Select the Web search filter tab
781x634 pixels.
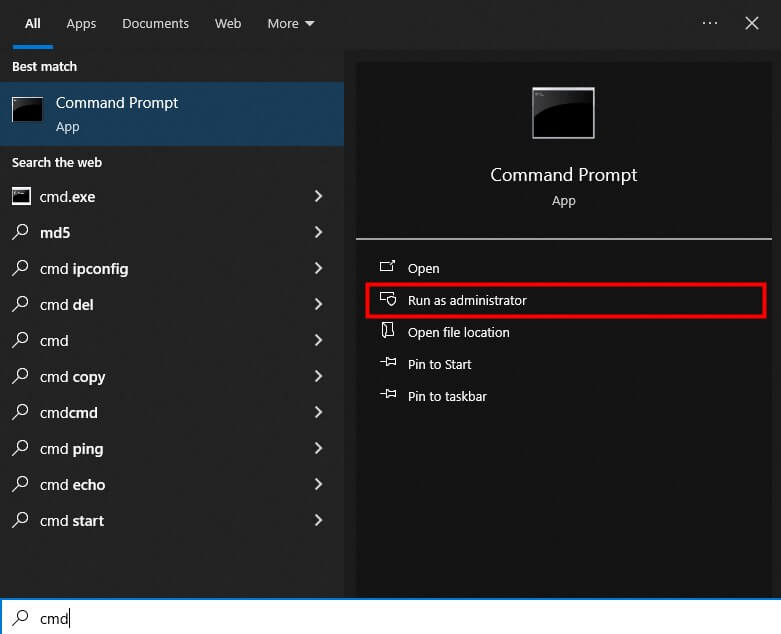(x=228, y=23)
